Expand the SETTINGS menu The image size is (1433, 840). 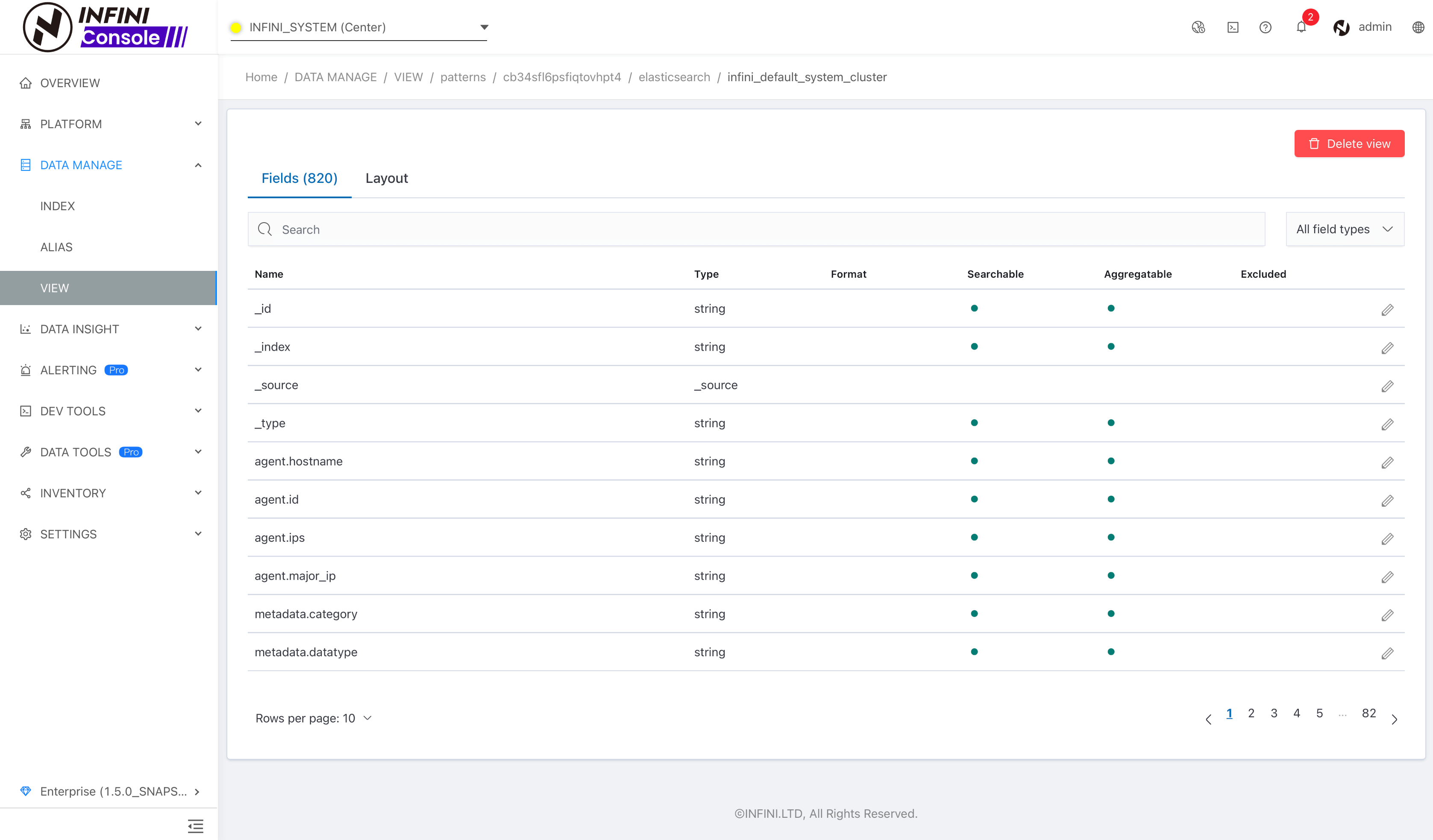109,534
